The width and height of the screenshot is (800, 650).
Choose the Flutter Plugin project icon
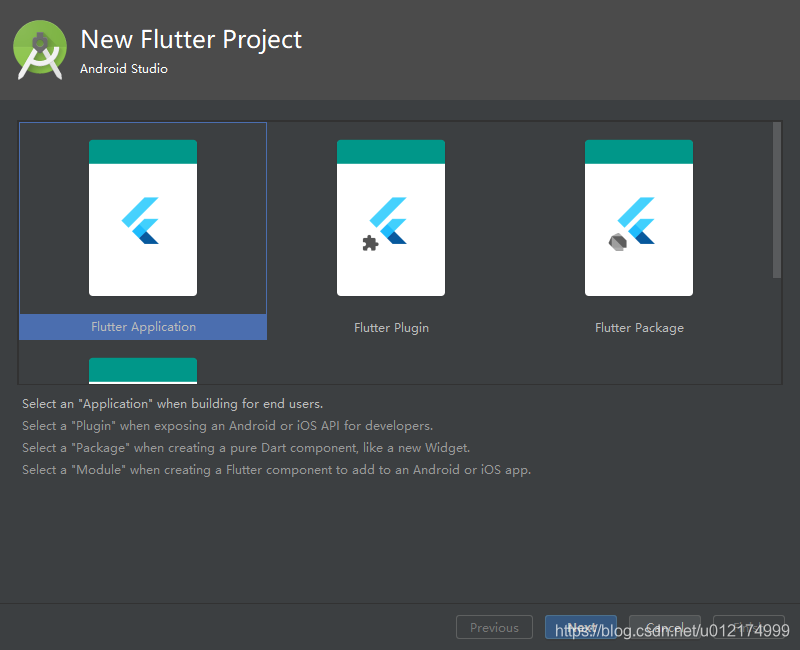(x=391, y=218)
